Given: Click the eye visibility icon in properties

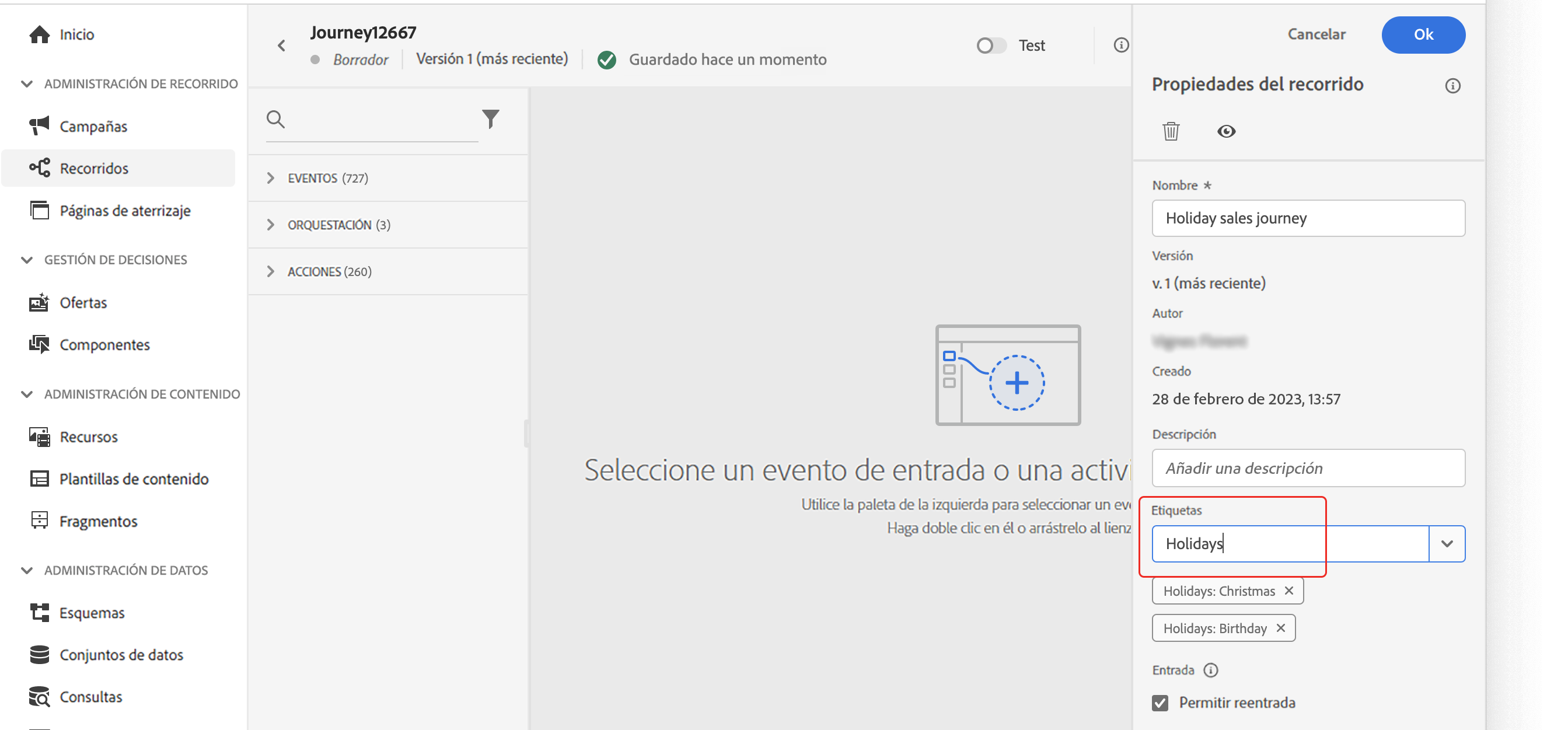Looking at the screenshot, I should 1226,131.
